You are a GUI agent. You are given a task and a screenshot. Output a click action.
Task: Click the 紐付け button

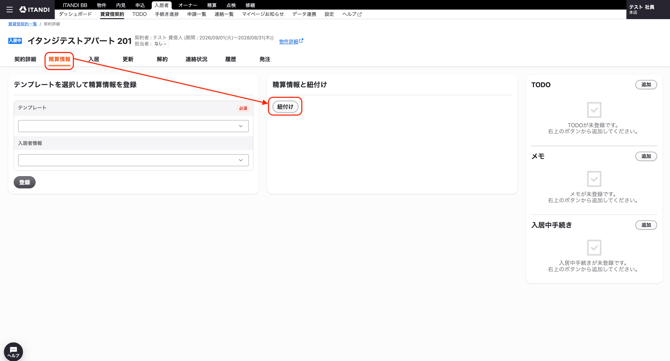[285, 107]
